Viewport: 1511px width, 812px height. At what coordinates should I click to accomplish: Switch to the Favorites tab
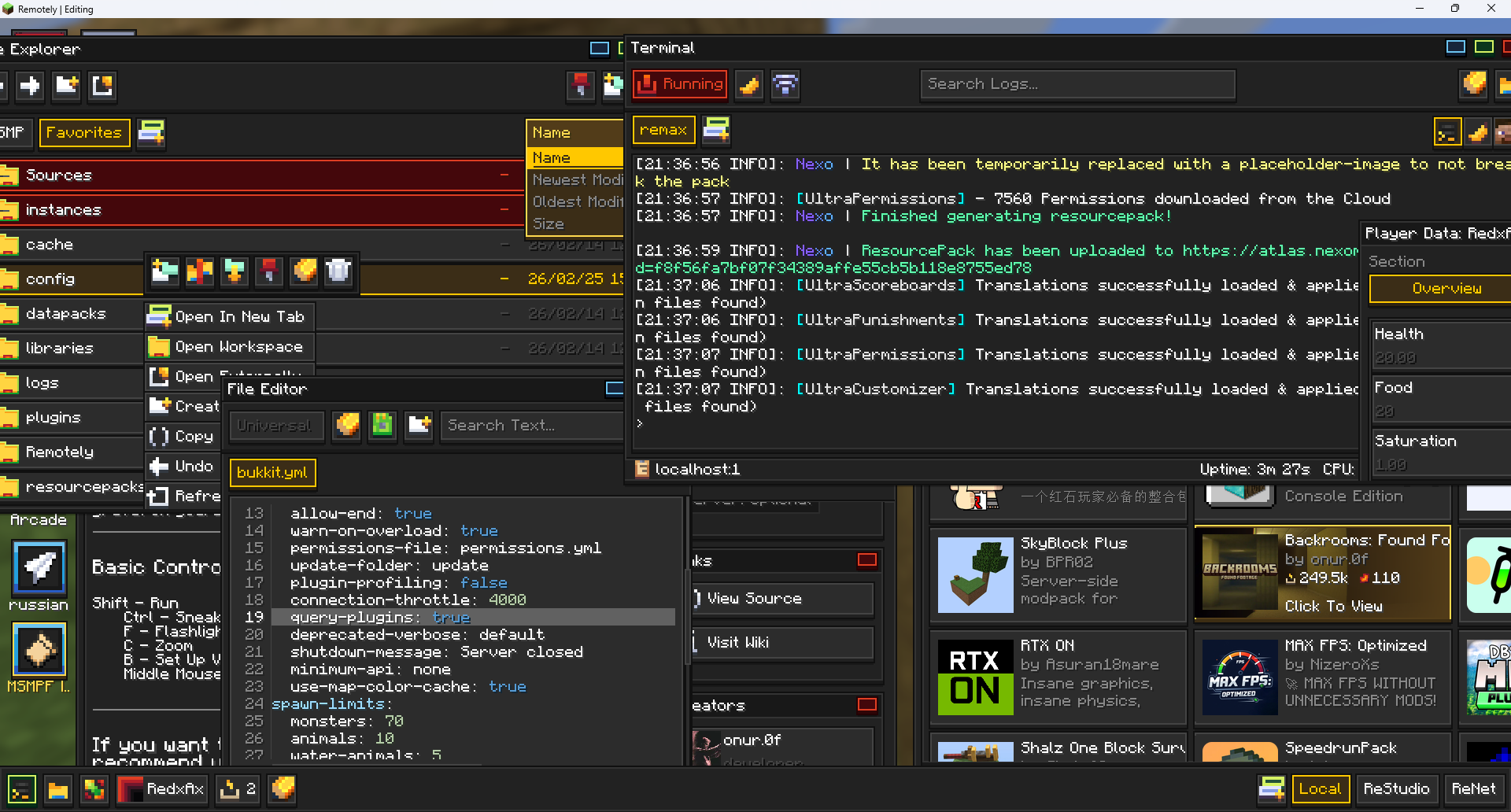84,132
